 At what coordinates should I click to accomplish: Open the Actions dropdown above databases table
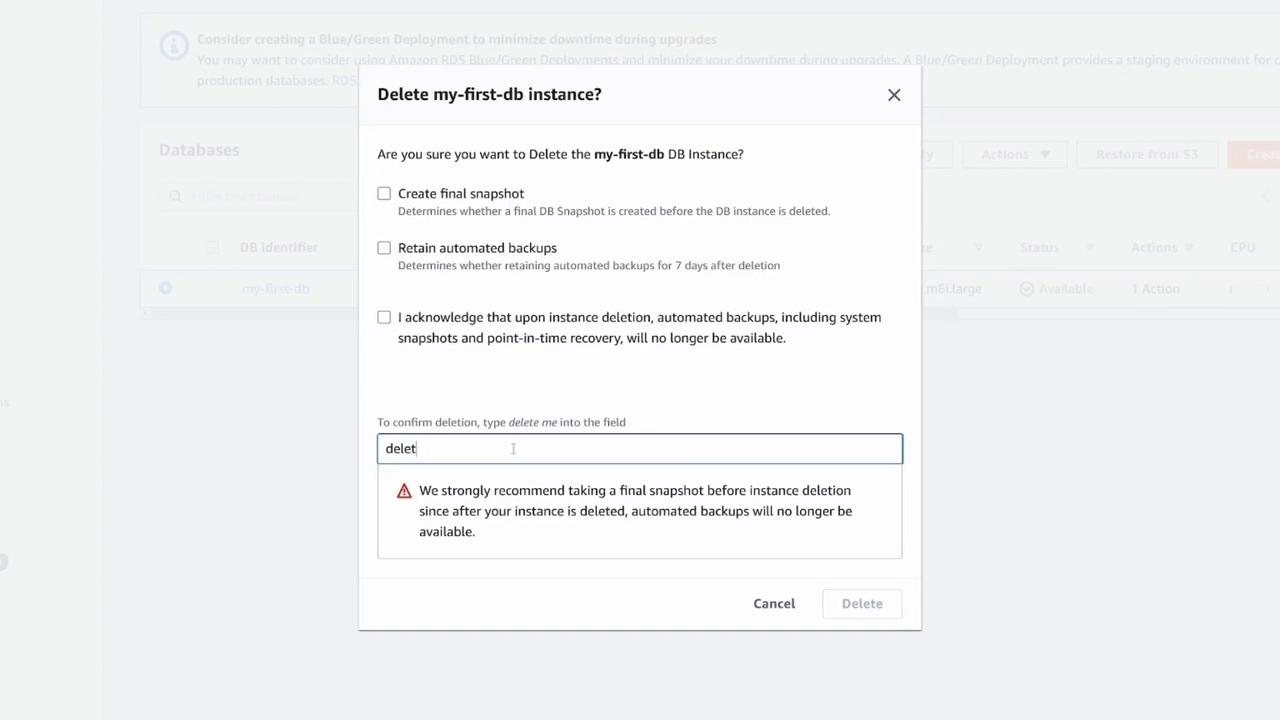coord(1014,154)
